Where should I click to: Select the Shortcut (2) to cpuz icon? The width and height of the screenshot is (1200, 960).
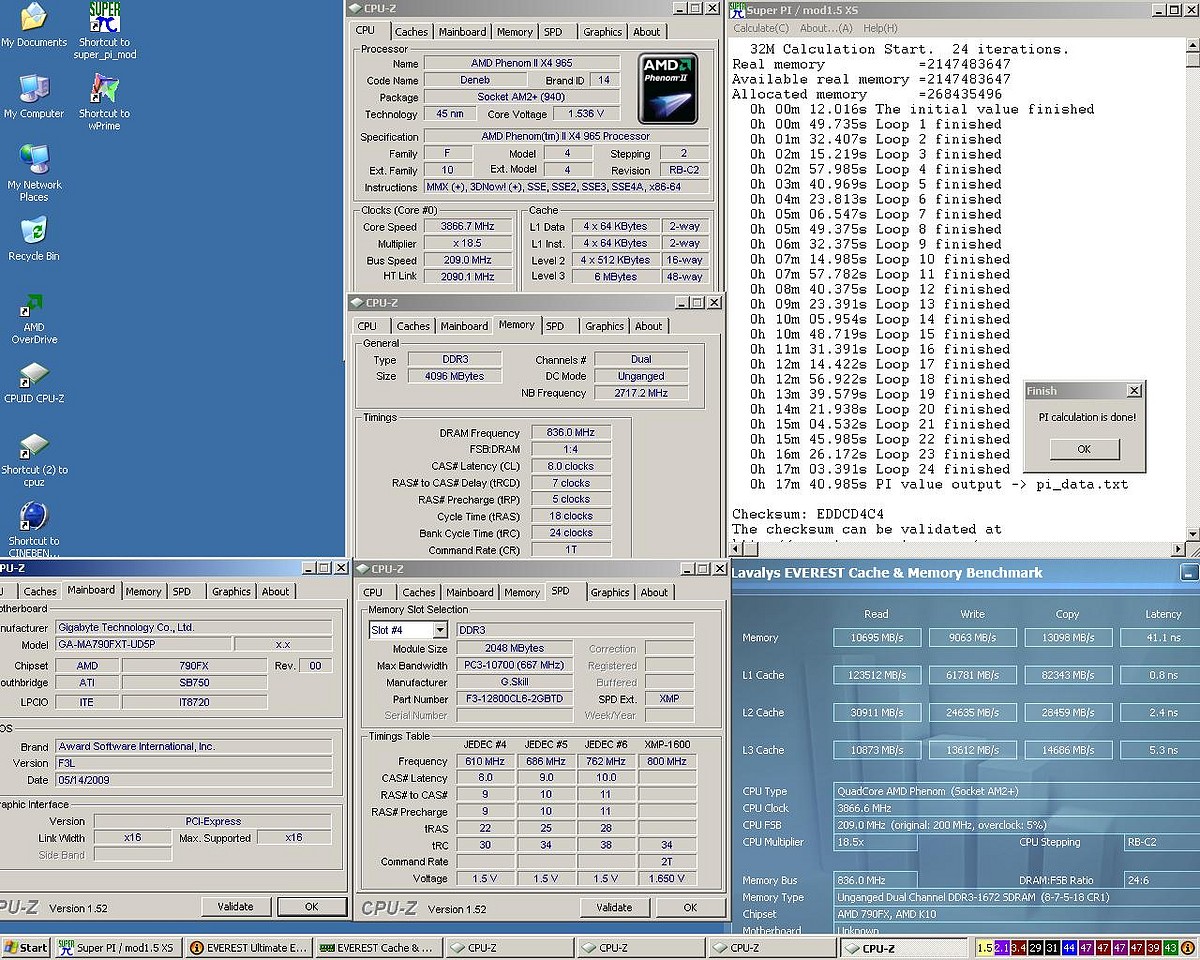click(x=34, y=459)
